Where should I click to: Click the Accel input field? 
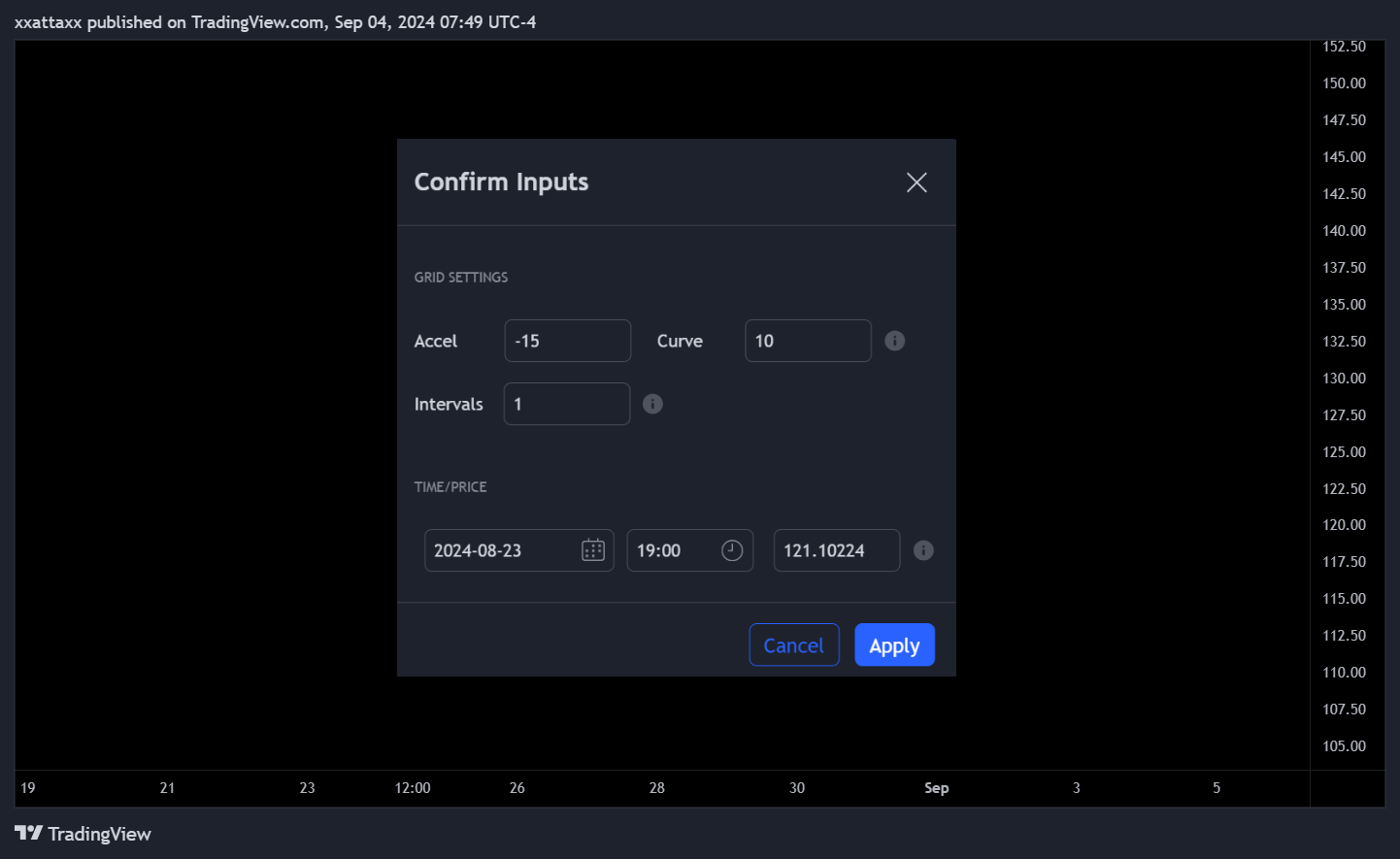click(568, 341)
